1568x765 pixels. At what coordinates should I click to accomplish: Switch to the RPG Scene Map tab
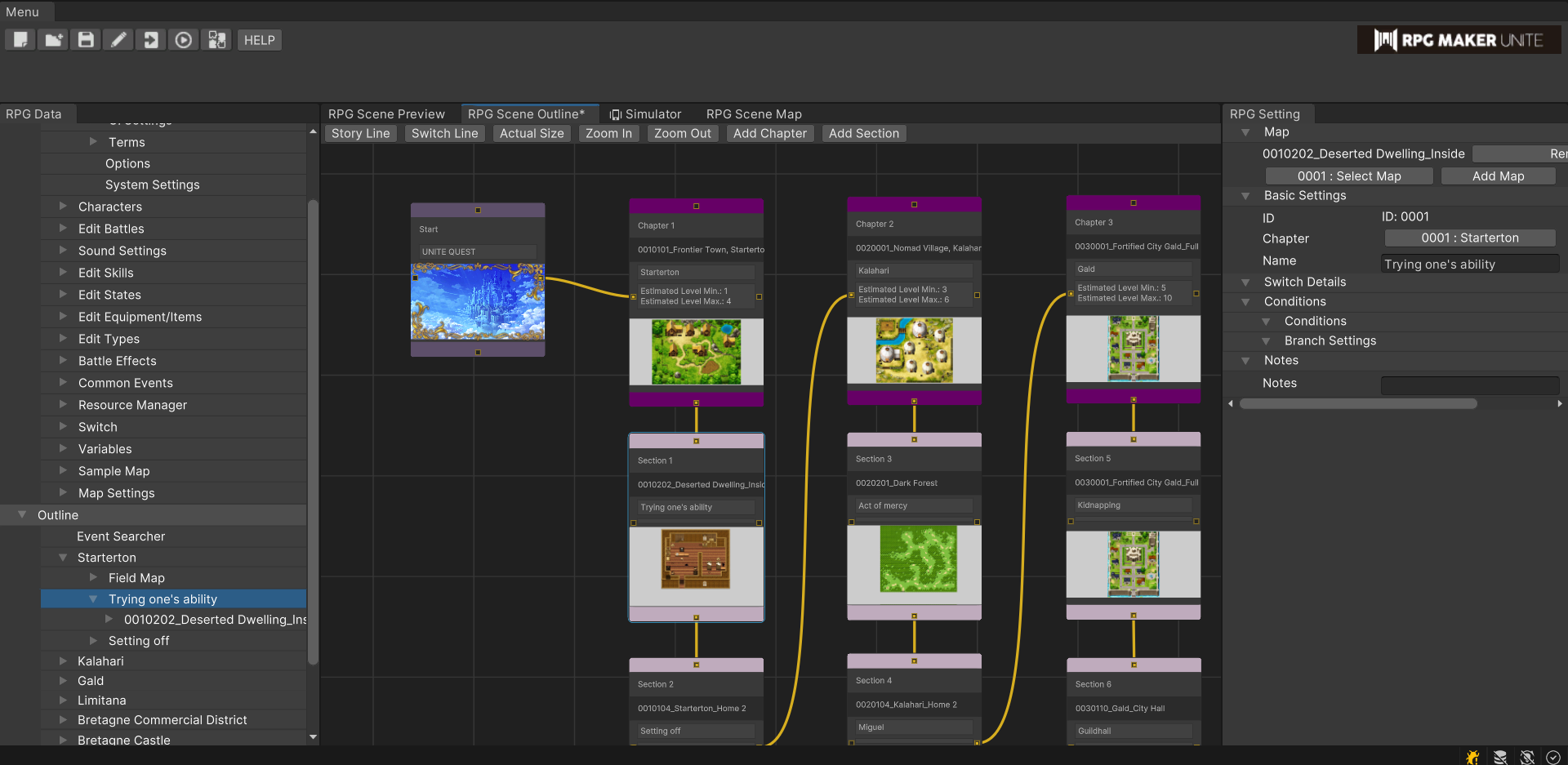coord(753,114)
